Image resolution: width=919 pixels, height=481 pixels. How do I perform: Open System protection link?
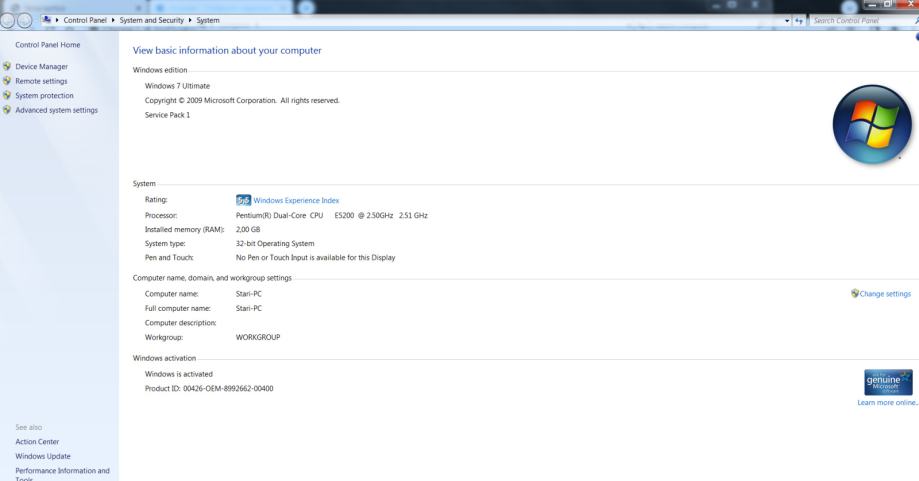coord(45,95)
